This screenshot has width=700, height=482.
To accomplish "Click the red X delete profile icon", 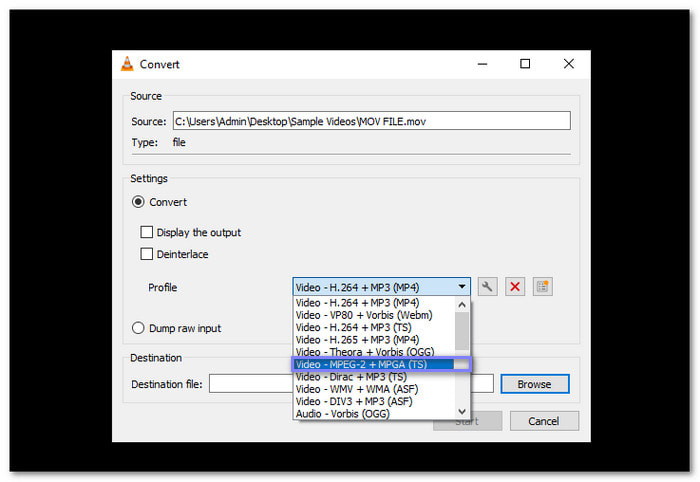I will click(x=515, y=287).
